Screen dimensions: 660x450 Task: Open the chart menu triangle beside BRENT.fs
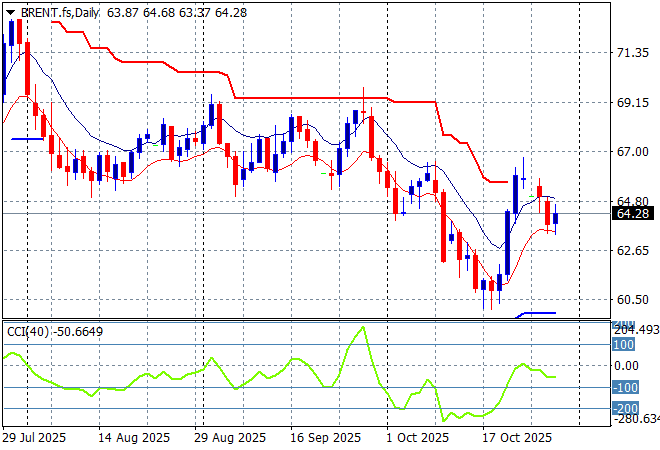click(x=10, y=13)
